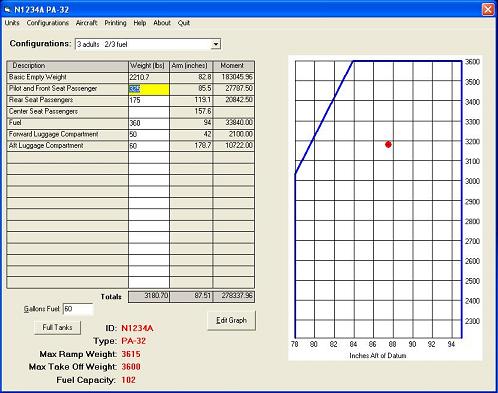Close the N1234A PA-32 window
This screenshot has width=498, height=393.
(488, 9)
